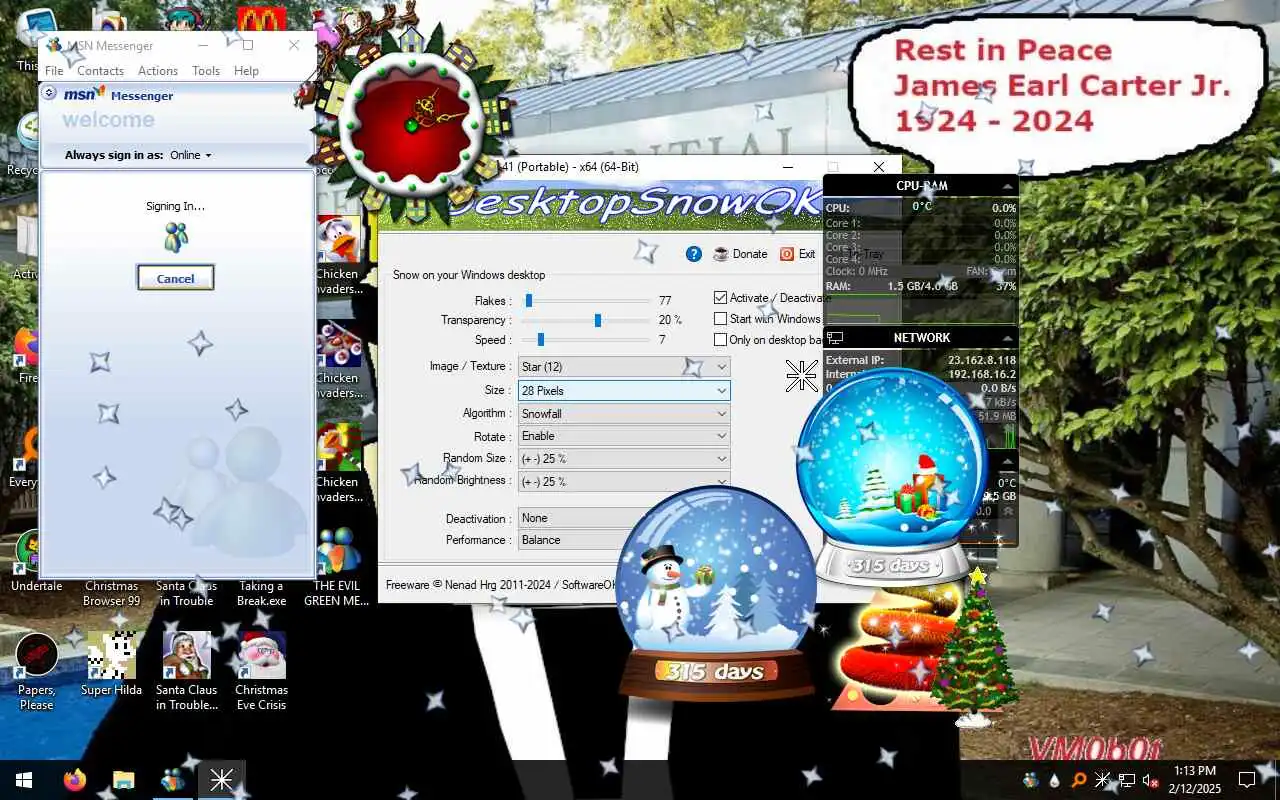Expand the Random Size dropdown
Viewport: 1280px width, 800px height.
pos(624,458)
